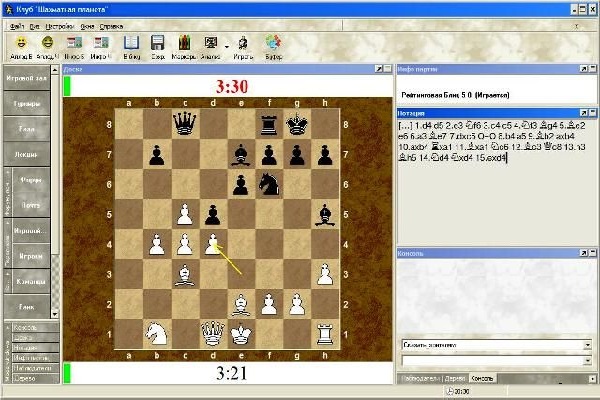Click the sidebar scroll up arrow
The width and height of the screenshot is (600, 400).
click(x=55, y=70)
